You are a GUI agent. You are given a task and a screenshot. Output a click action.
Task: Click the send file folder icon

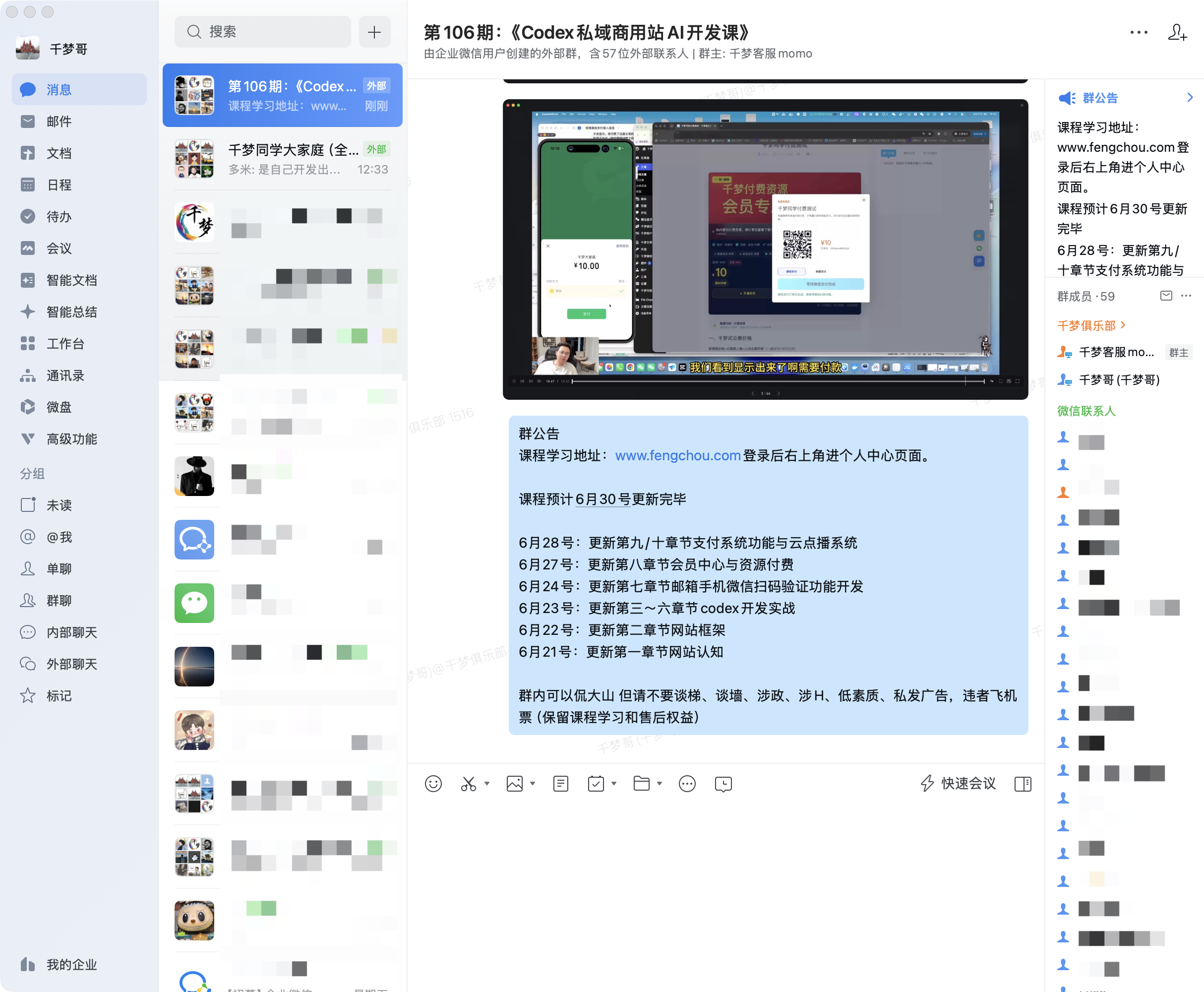point(641,783)
